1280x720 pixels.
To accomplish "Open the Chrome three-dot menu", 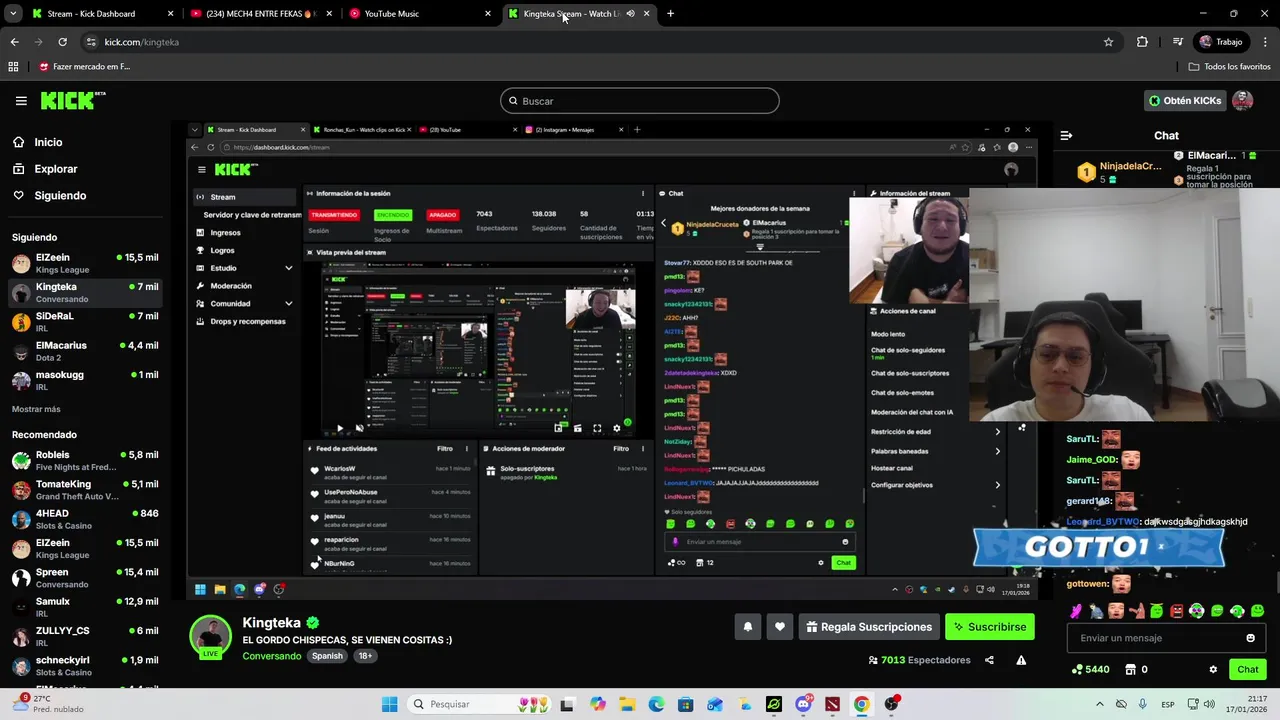I will tap(1263, 42).
